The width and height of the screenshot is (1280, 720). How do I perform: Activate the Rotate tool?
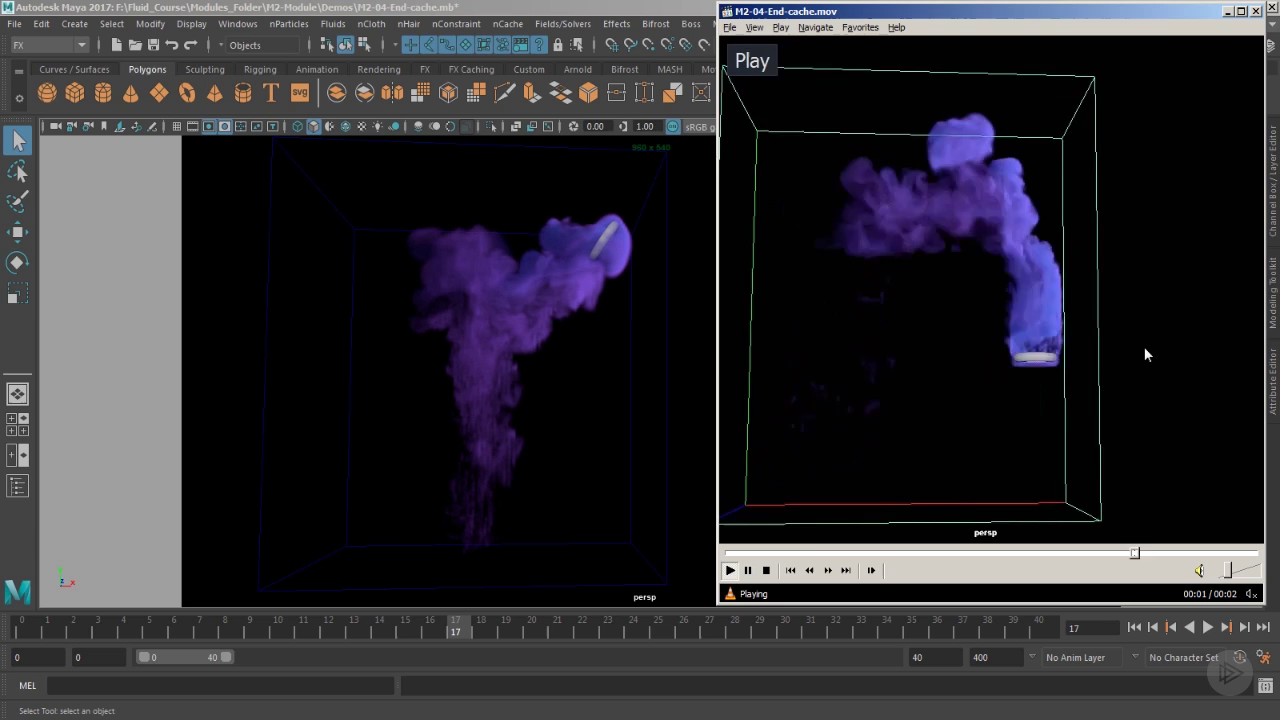[17, 263]
